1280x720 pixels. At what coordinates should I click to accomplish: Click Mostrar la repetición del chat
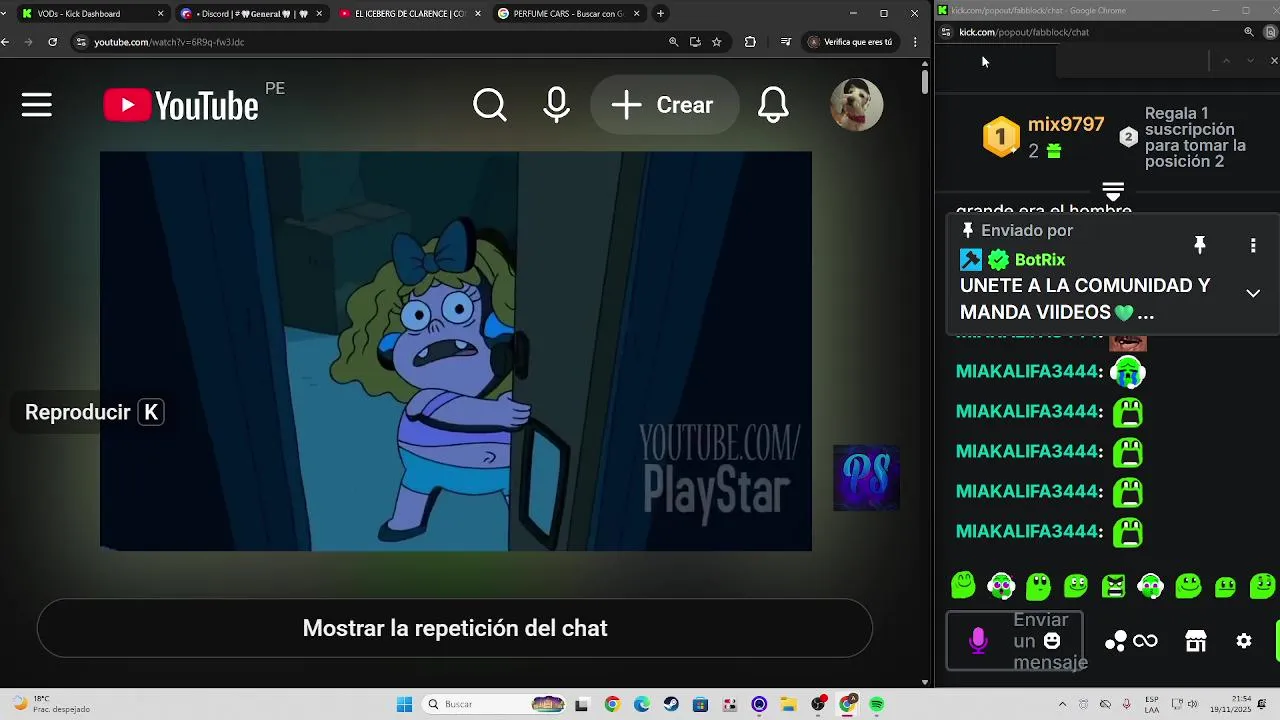tap(455, 628)
